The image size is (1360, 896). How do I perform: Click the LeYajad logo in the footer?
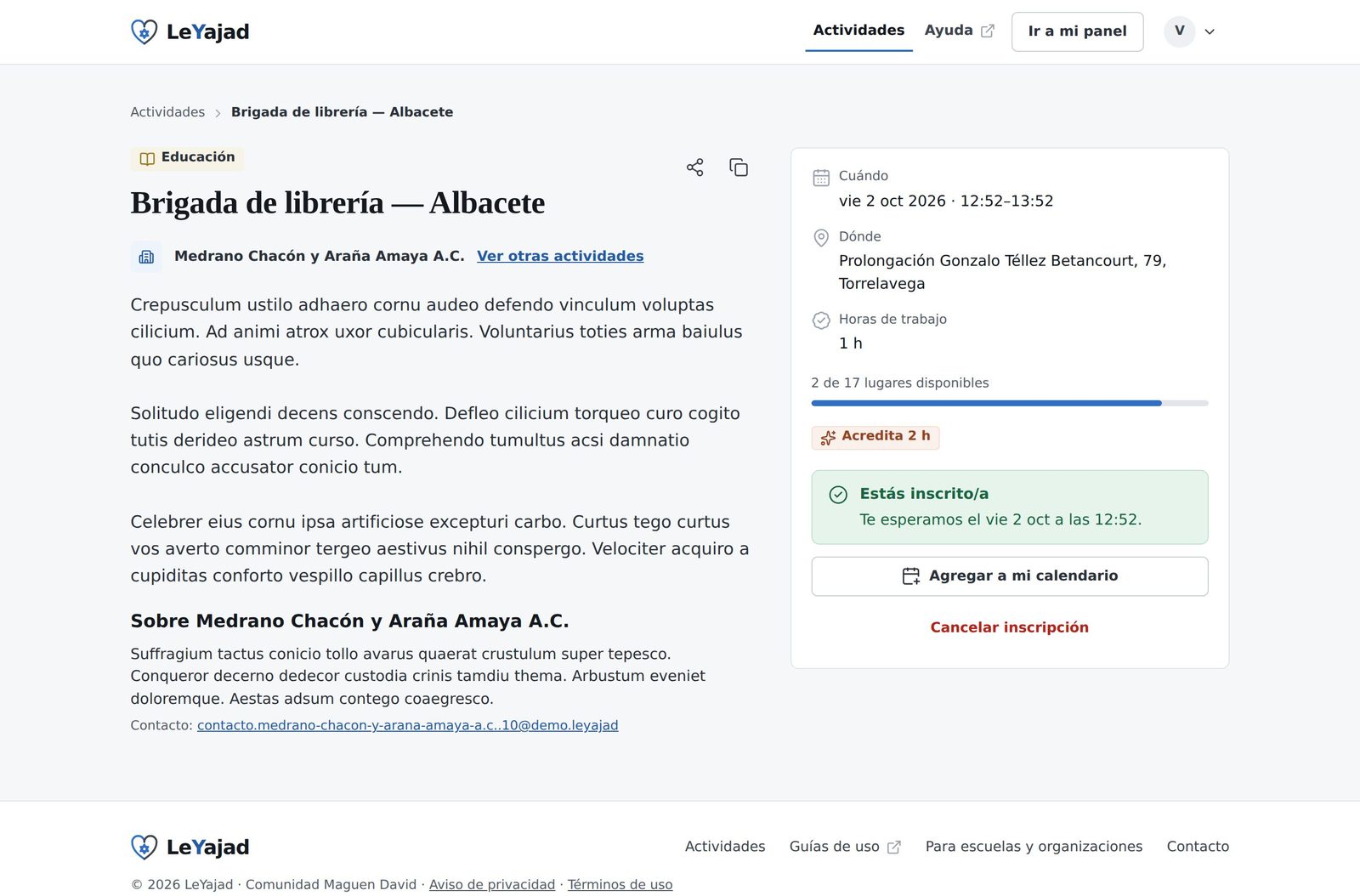190,847
